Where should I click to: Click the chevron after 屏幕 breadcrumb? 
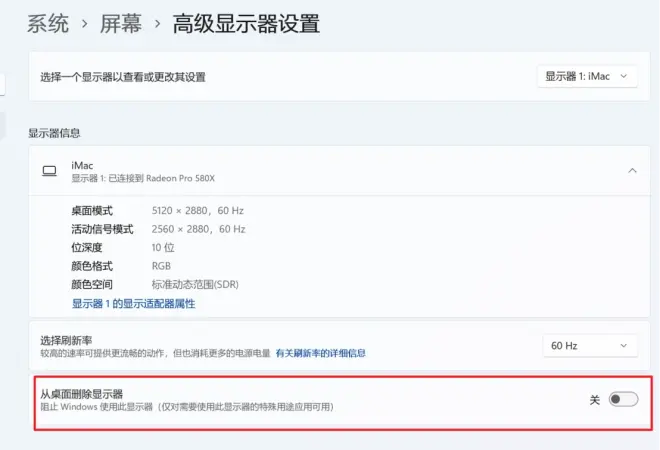pyautogui.click(x=157, y=24)
